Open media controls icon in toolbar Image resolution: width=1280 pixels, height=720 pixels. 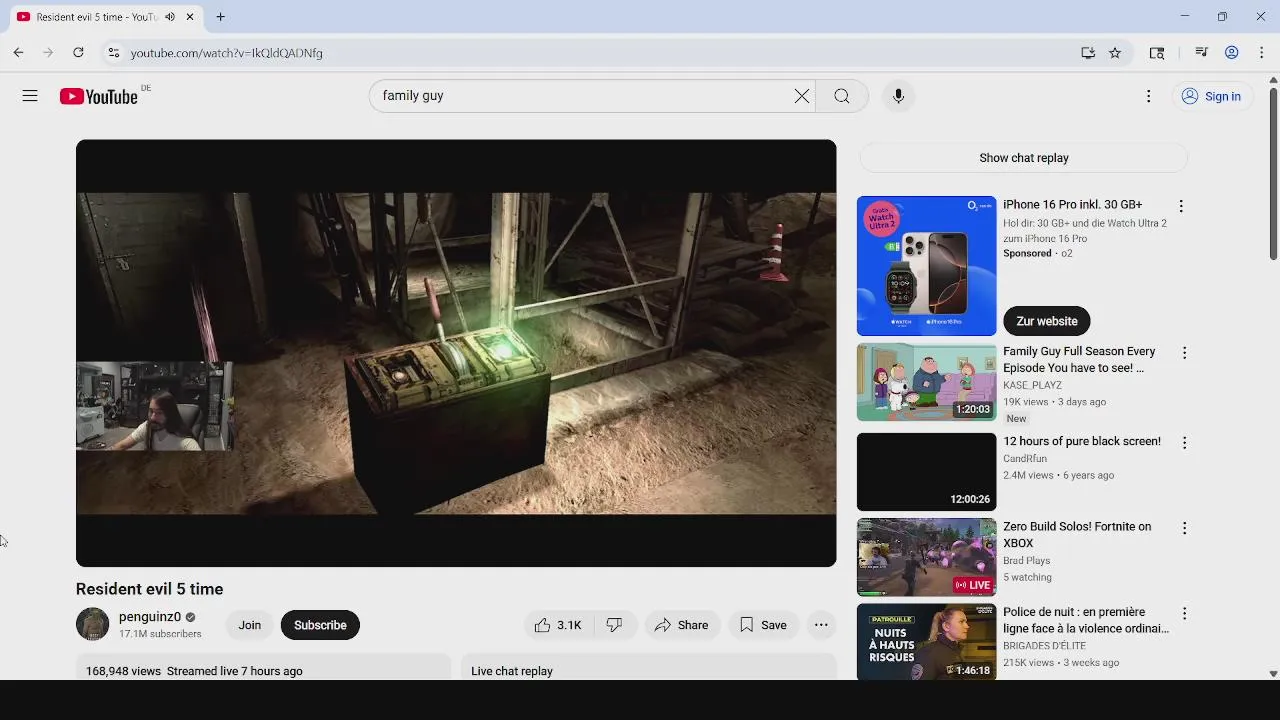pyautogui.click(x=1202, y=53)
